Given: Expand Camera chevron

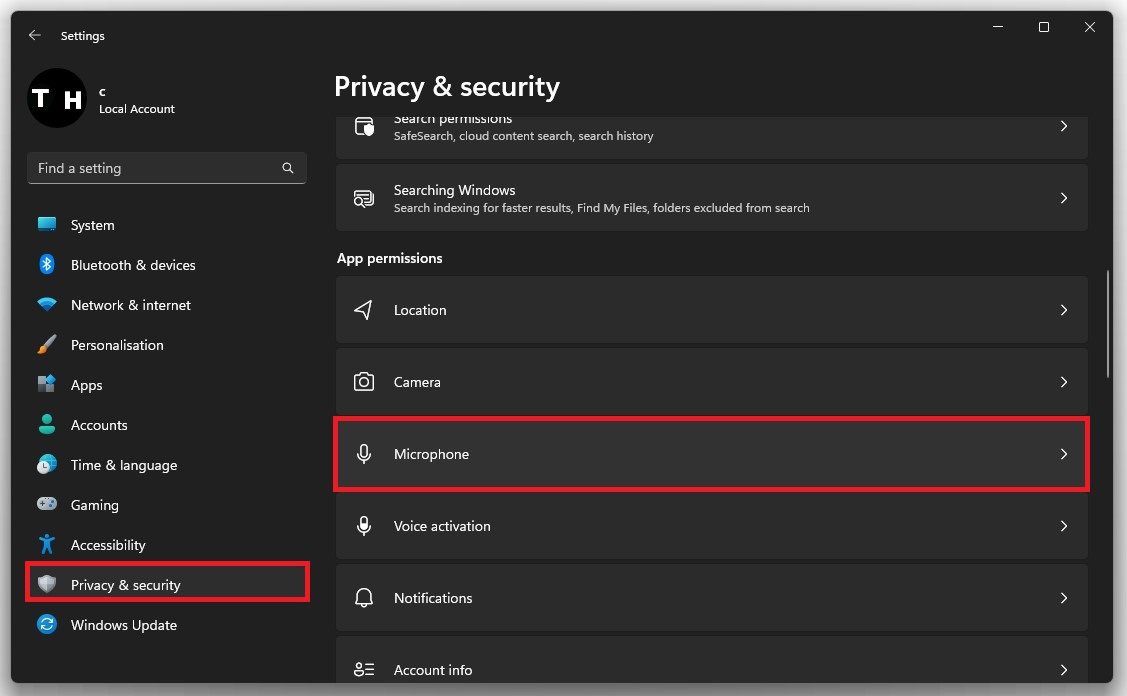Looking at the screenshot, I should pos(1064,382).
